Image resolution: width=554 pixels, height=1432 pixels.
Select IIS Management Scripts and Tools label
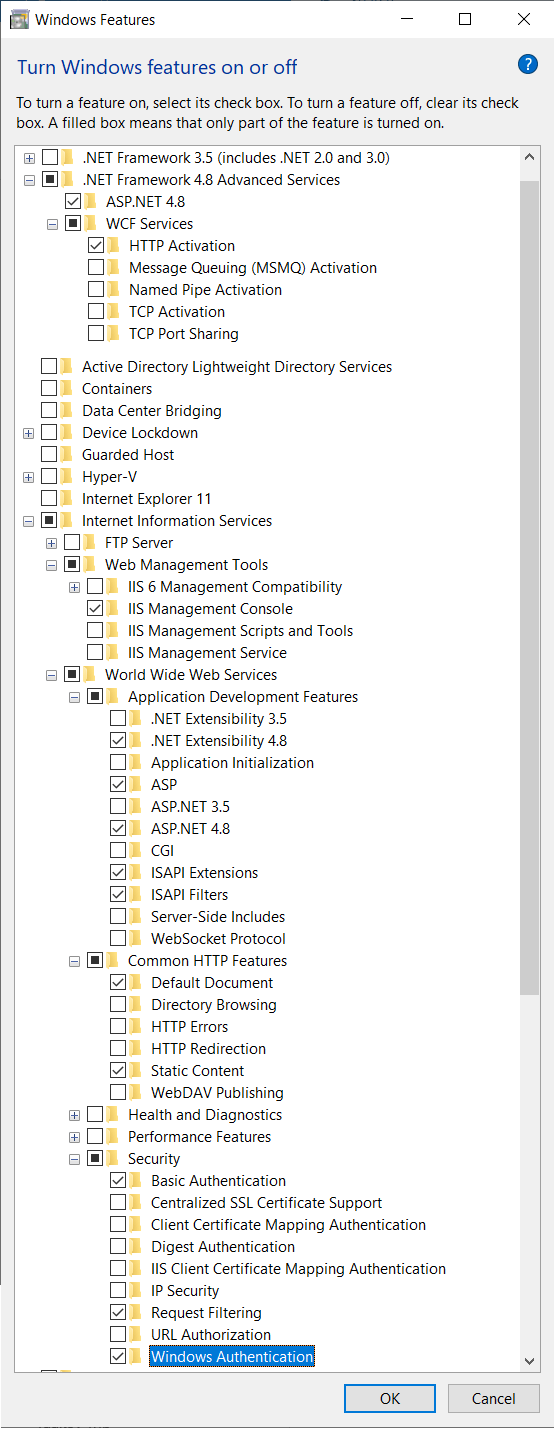click(x=241, y=631)
